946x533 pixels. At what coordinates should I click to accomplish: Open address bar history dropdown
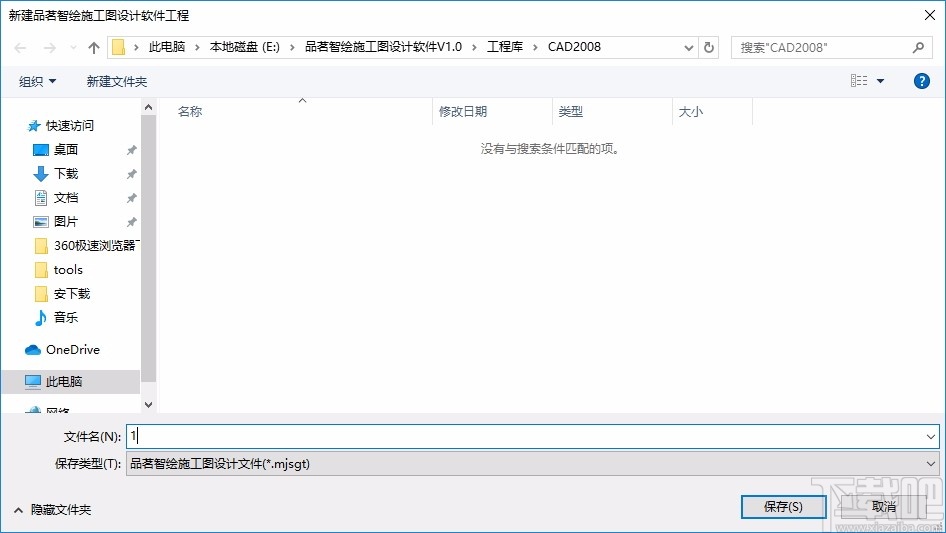(x=688, y=48)
